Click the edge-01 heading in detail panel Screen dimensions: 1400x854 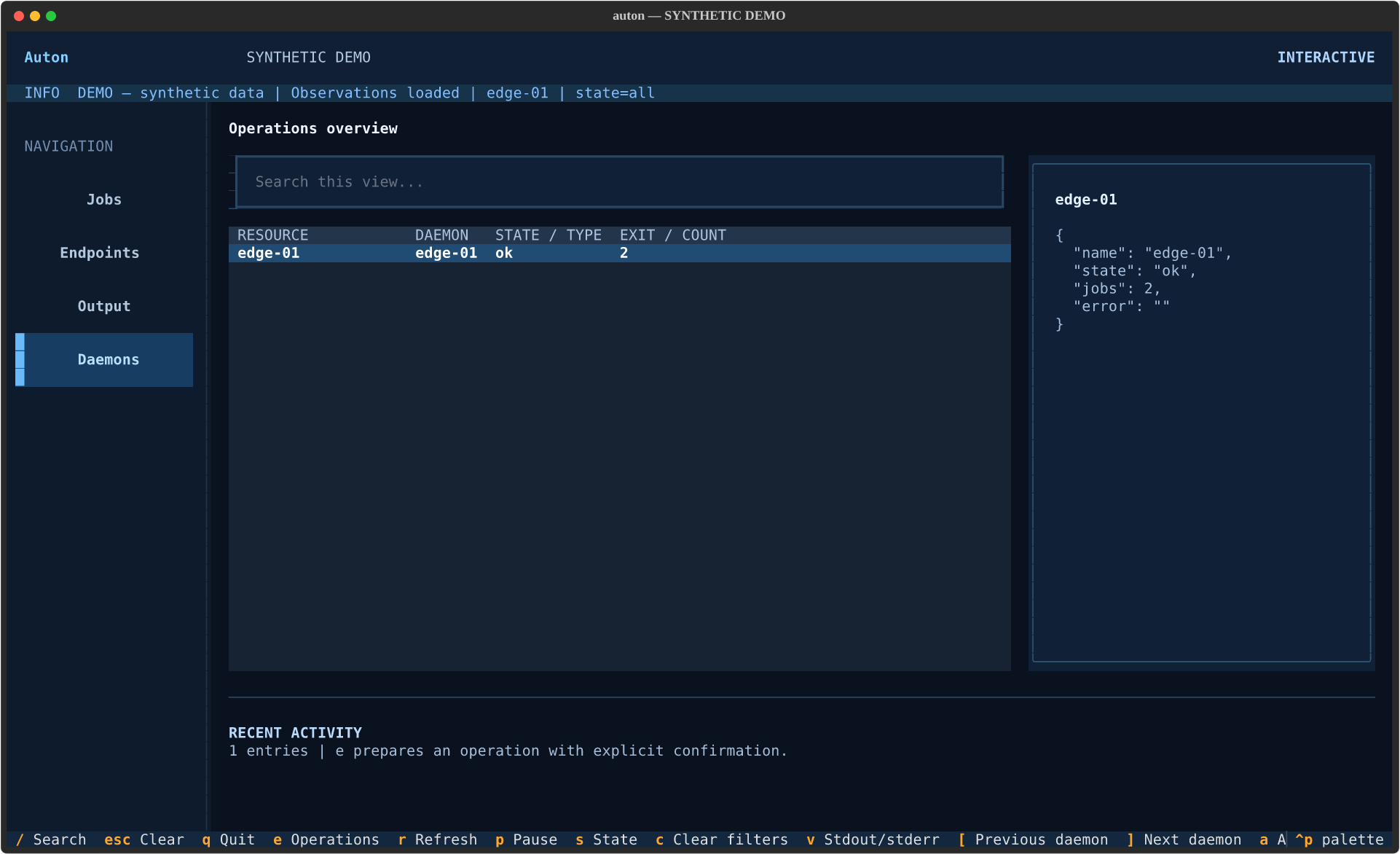[1086, 200]
